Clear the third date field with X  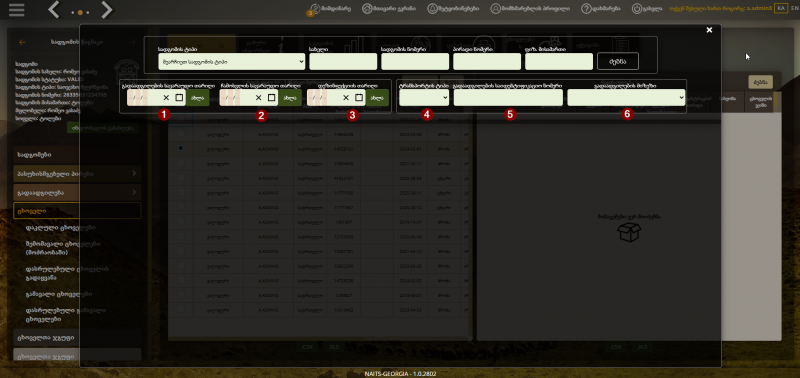pos(346,97)
